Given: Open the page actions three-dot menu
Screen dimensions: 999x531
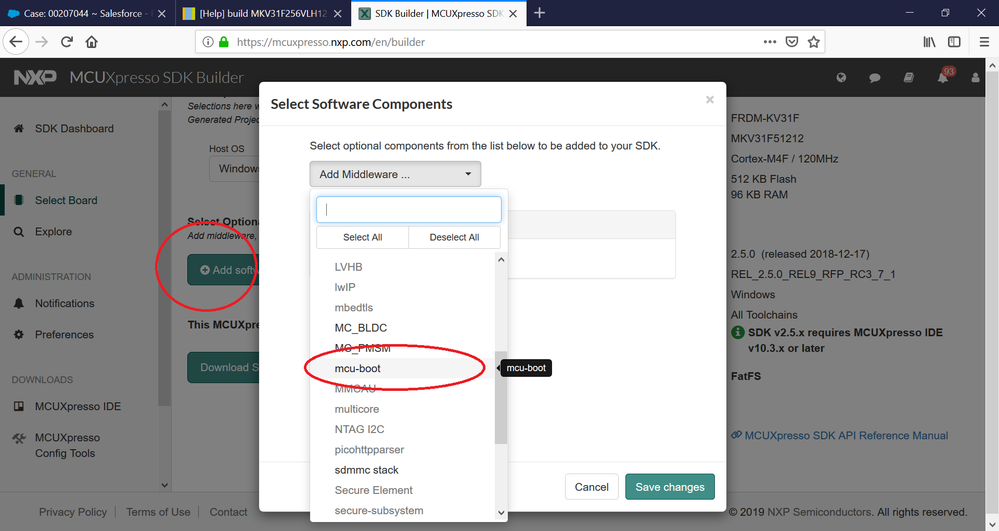Looking at the screenshot, I should (770, 42).
